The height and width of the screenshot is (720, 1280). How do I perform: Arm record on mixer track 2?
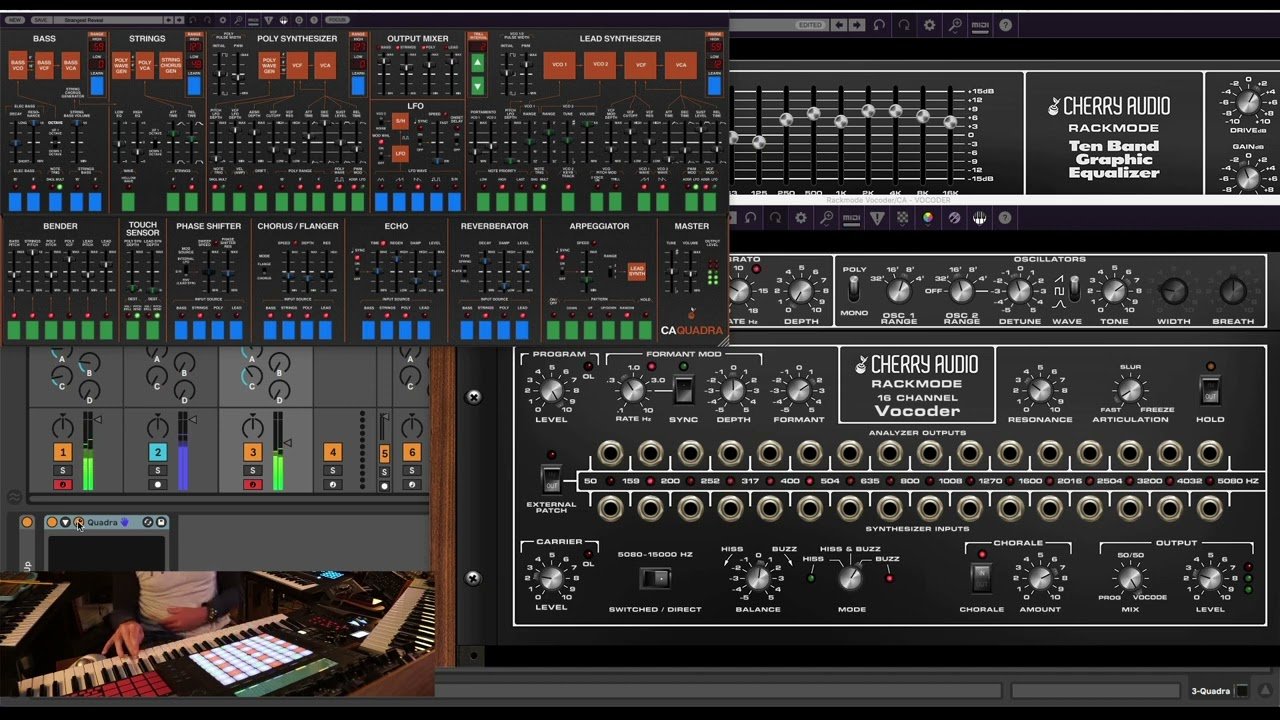click(x=157, y=485)
